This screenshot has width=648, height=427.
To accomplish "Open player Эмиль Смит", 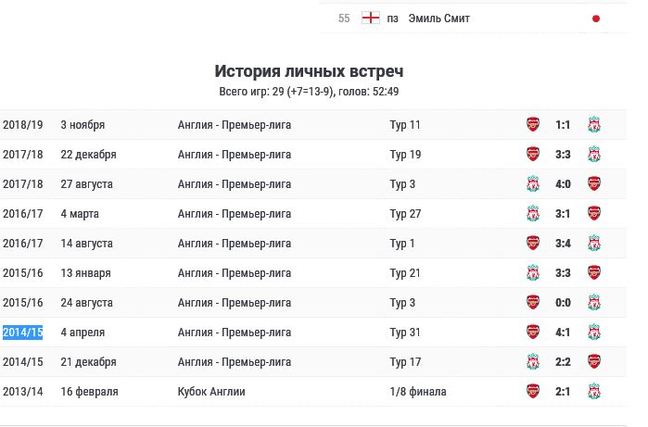I will (x=439, y=18).
